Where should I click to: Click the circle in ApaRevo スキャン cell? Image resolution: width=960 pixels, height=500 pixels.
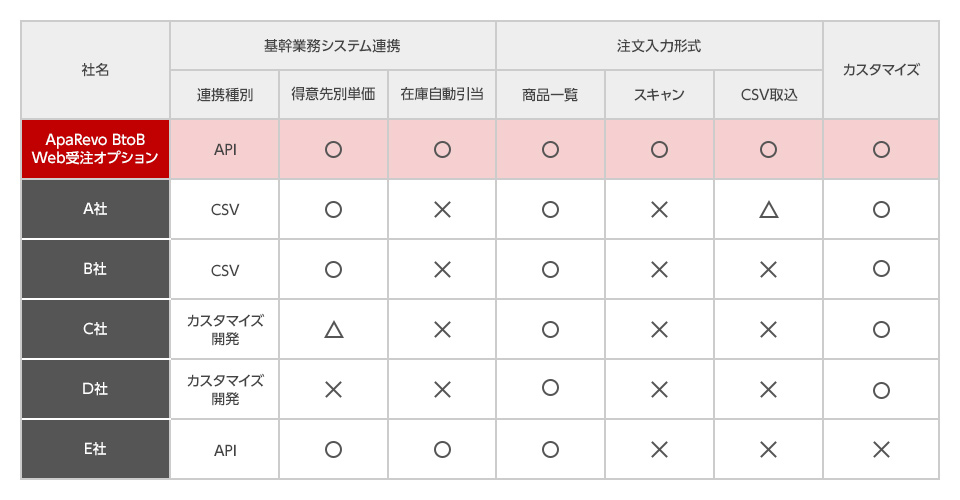click(x=659, y=149)
